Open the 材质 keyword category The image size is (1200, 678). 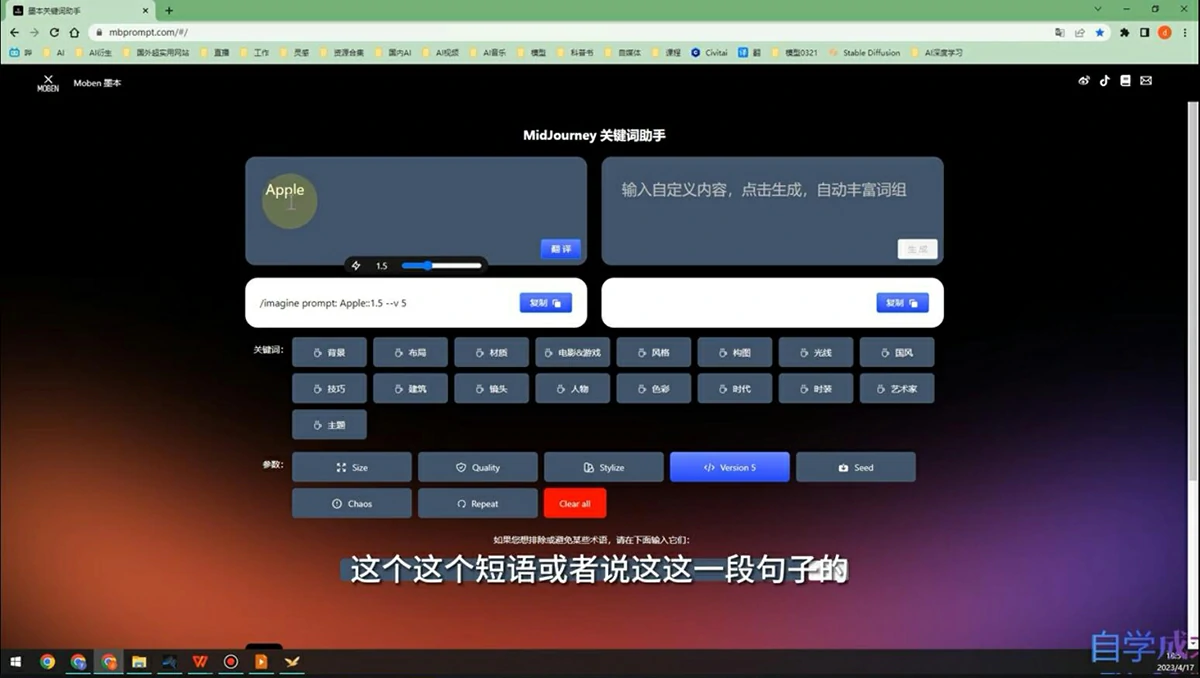[x=491, y=352]
